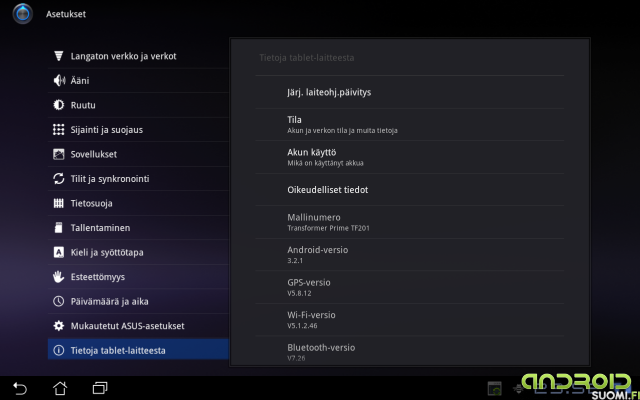This screenshot has height=400, width=640.
Task: Select Tilit ja synkronointi
Action: 138,178
